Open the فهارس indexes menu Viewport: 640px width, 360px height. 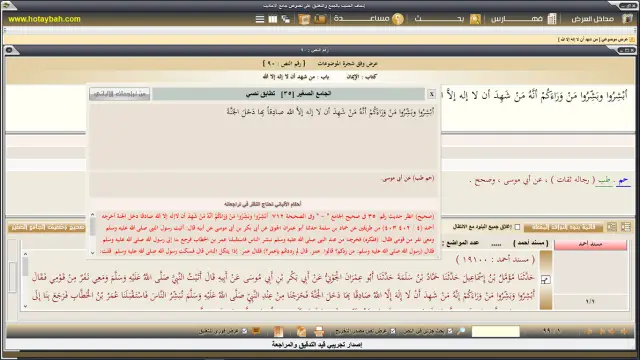tap(517, 19)
